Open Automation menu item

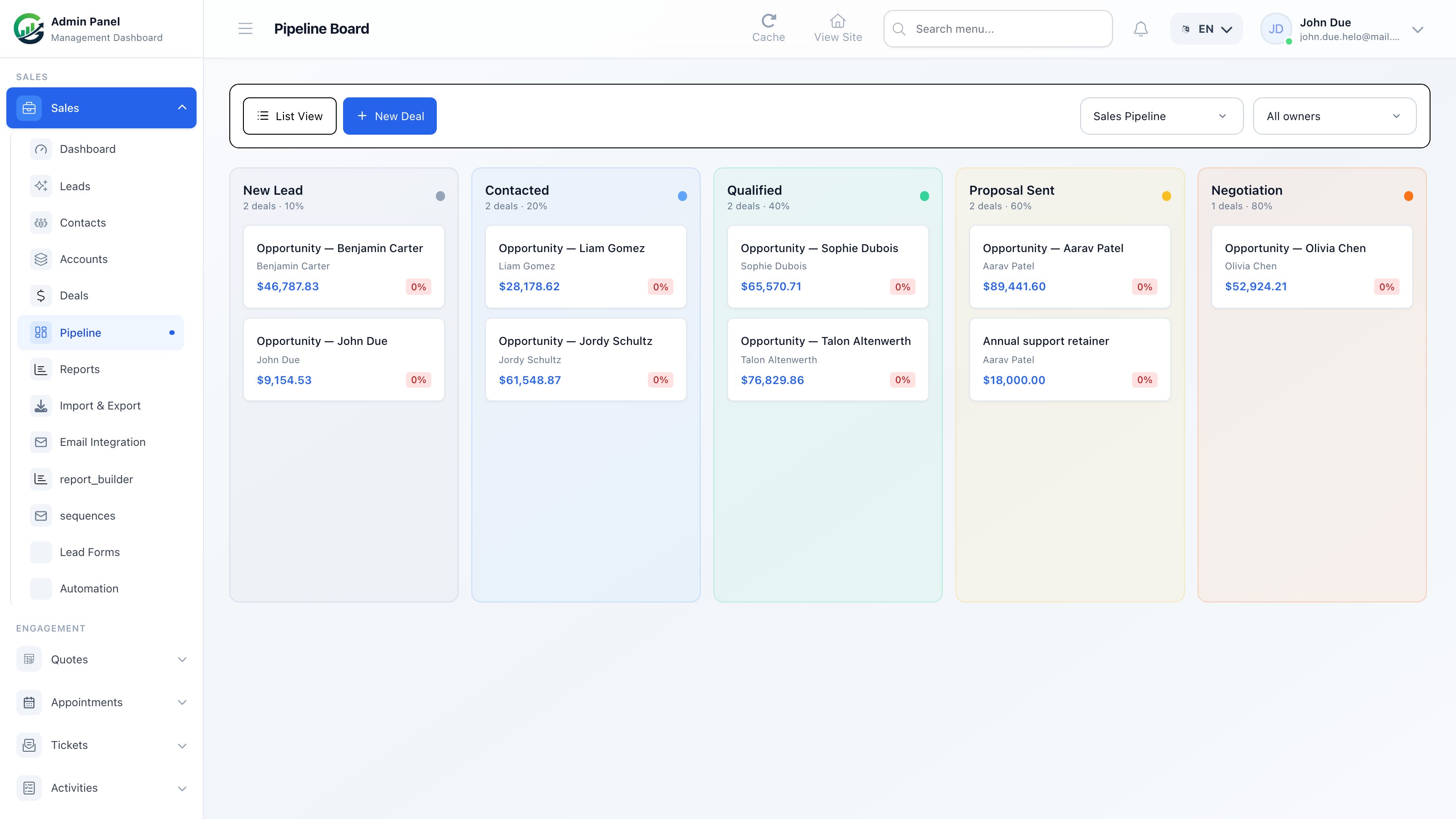point(101,588)
